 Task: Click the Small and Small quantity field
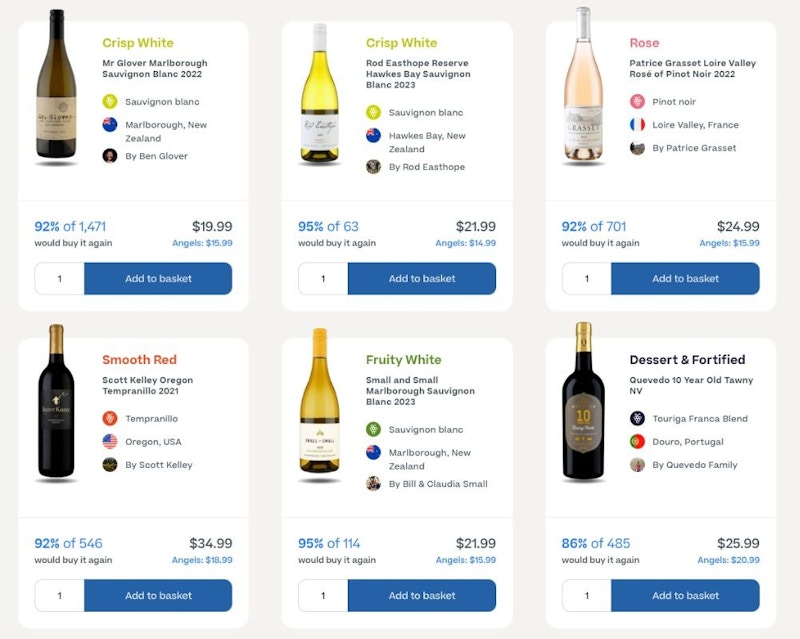(322, 596)
